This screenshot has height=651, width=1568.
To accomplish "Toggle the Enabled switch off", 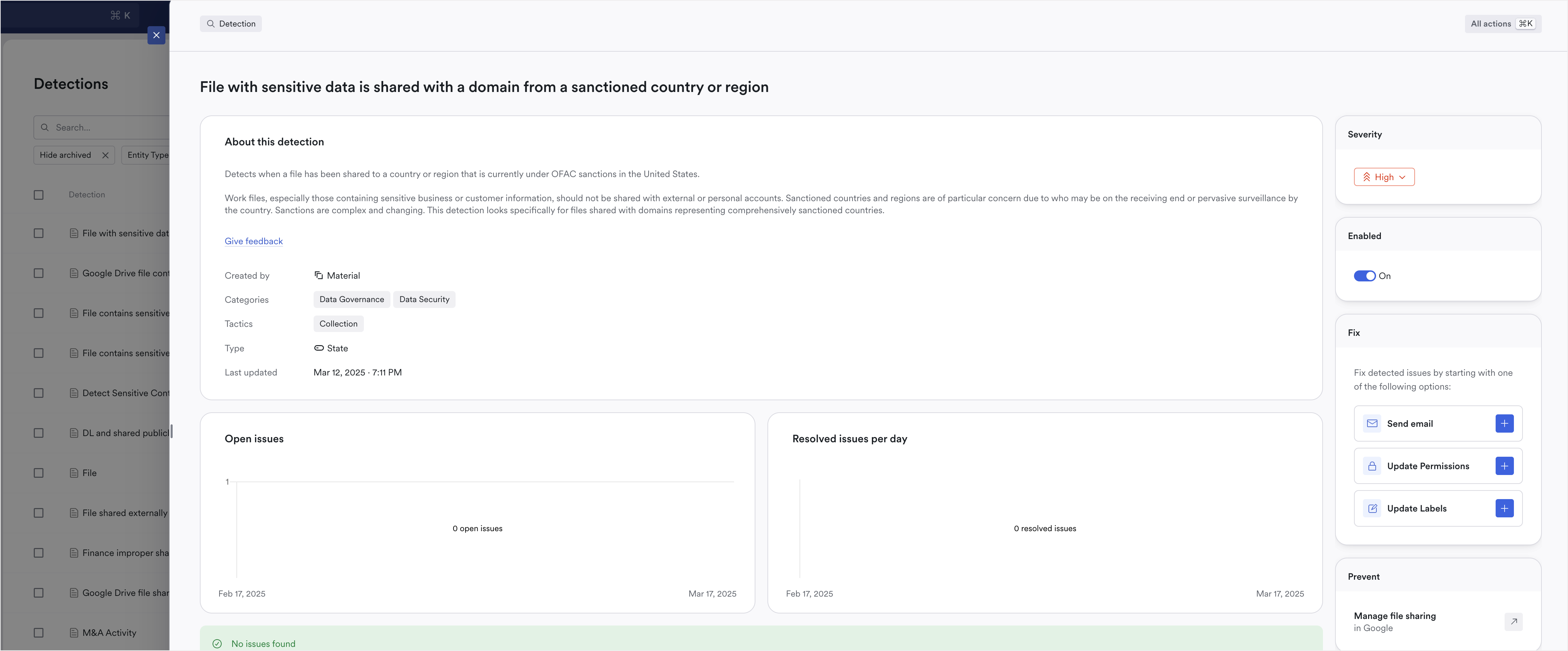I will (1364, 276).
